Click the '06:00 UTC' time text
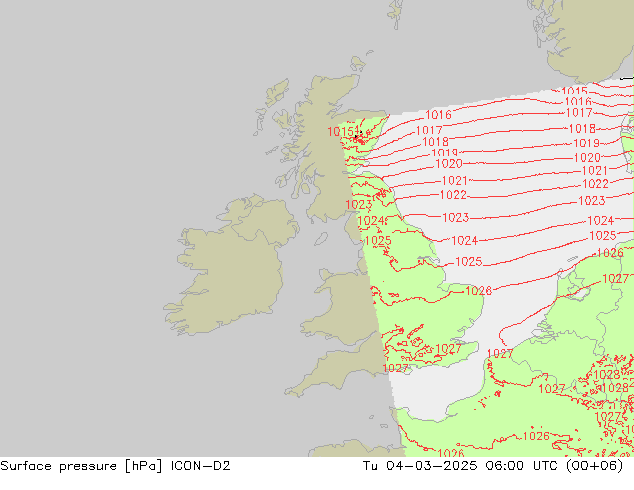 point(524,466)
